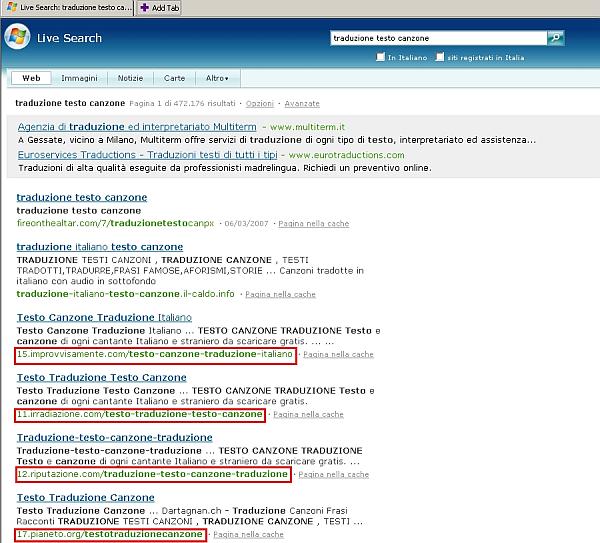Screen dimensions: 600x543
Task: Open the Notizie tab
Action: (130, 78)
